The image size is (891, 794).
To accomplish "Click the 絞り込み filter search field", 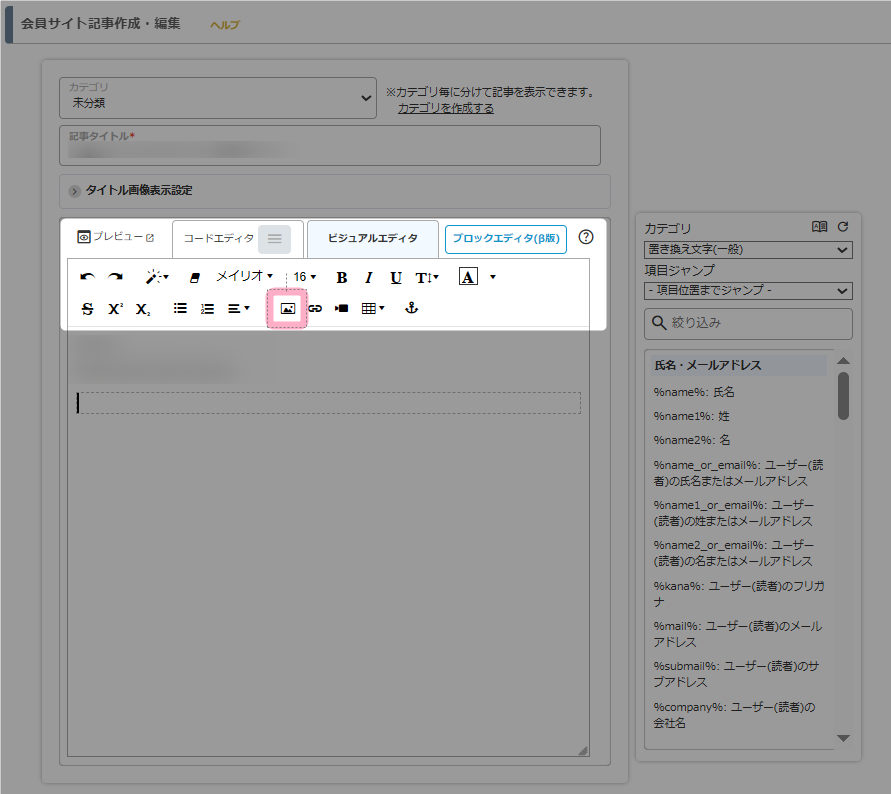I will [x=748, y=323].
